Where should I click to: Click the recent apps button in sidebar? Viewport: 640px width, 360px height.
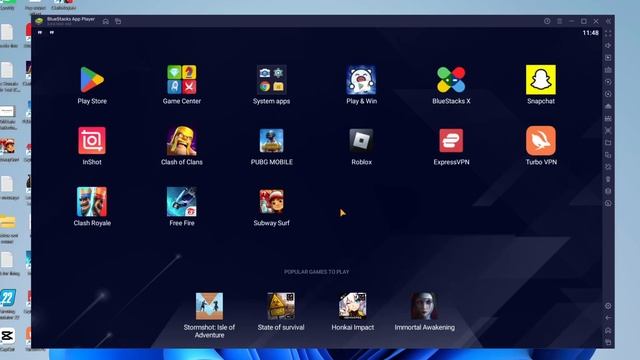[608, 342]
